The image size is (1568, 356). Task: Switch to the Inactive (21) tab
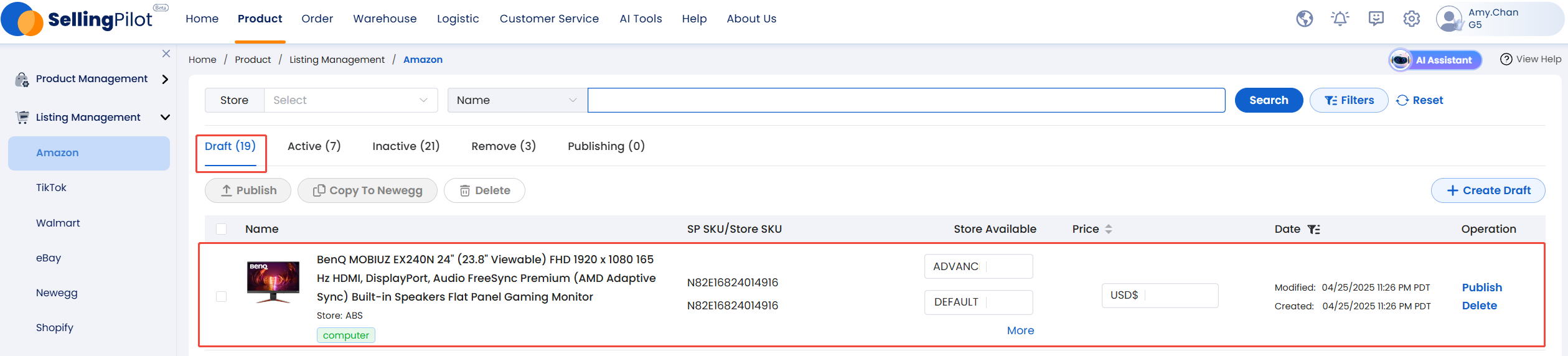coord(406,146)
